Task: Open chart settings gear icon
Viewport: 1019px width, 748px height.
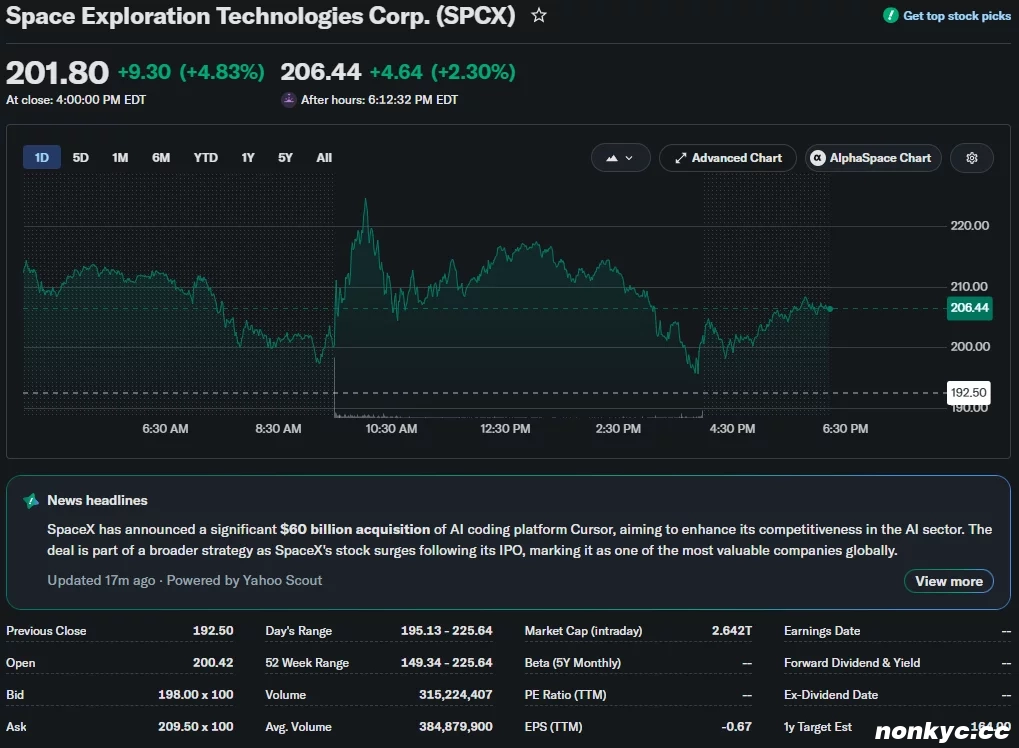Action: [972, 158]
